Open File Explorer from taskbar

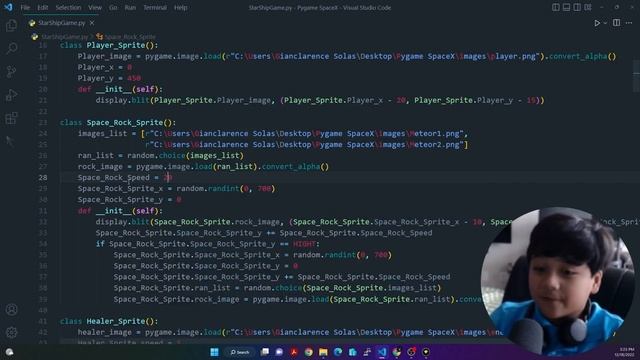click(x=323, y=352)
